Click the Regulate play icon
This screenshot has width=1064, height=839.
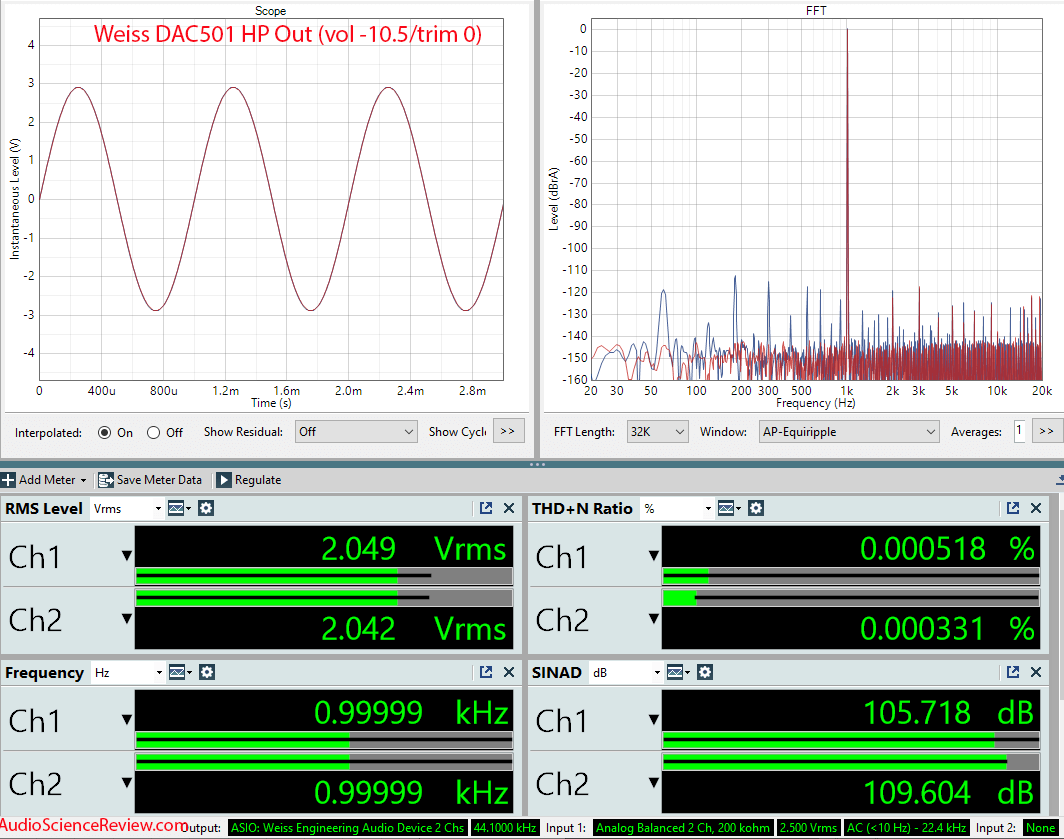point(223,480)
